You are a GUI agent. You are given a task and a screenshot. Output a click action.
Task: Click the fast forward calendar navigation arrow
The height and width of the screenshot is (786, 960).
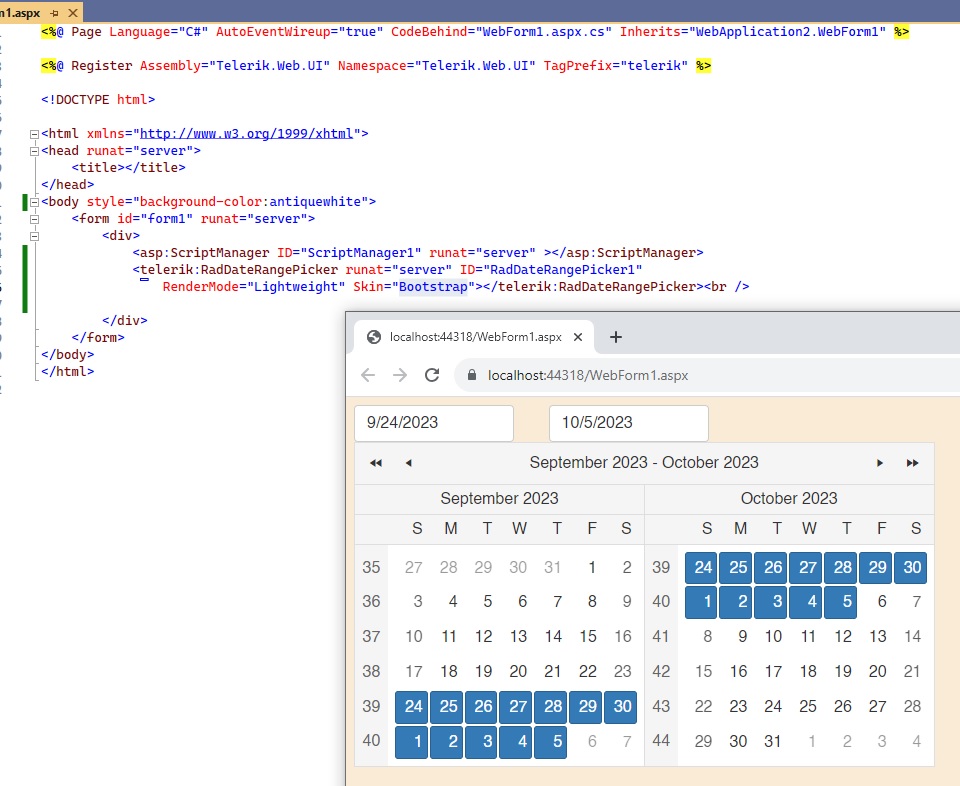[x=912, y=463]
